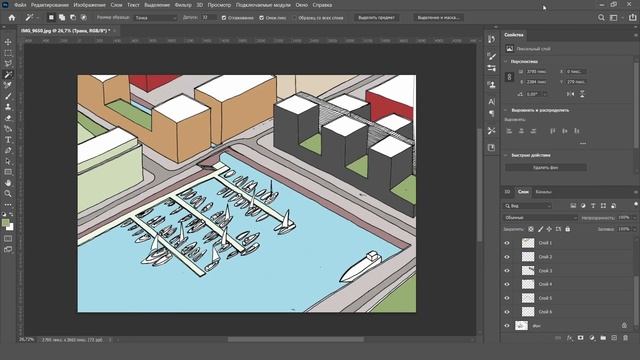Open the Непрозрачность opacity dropdown

click(634, 218)
